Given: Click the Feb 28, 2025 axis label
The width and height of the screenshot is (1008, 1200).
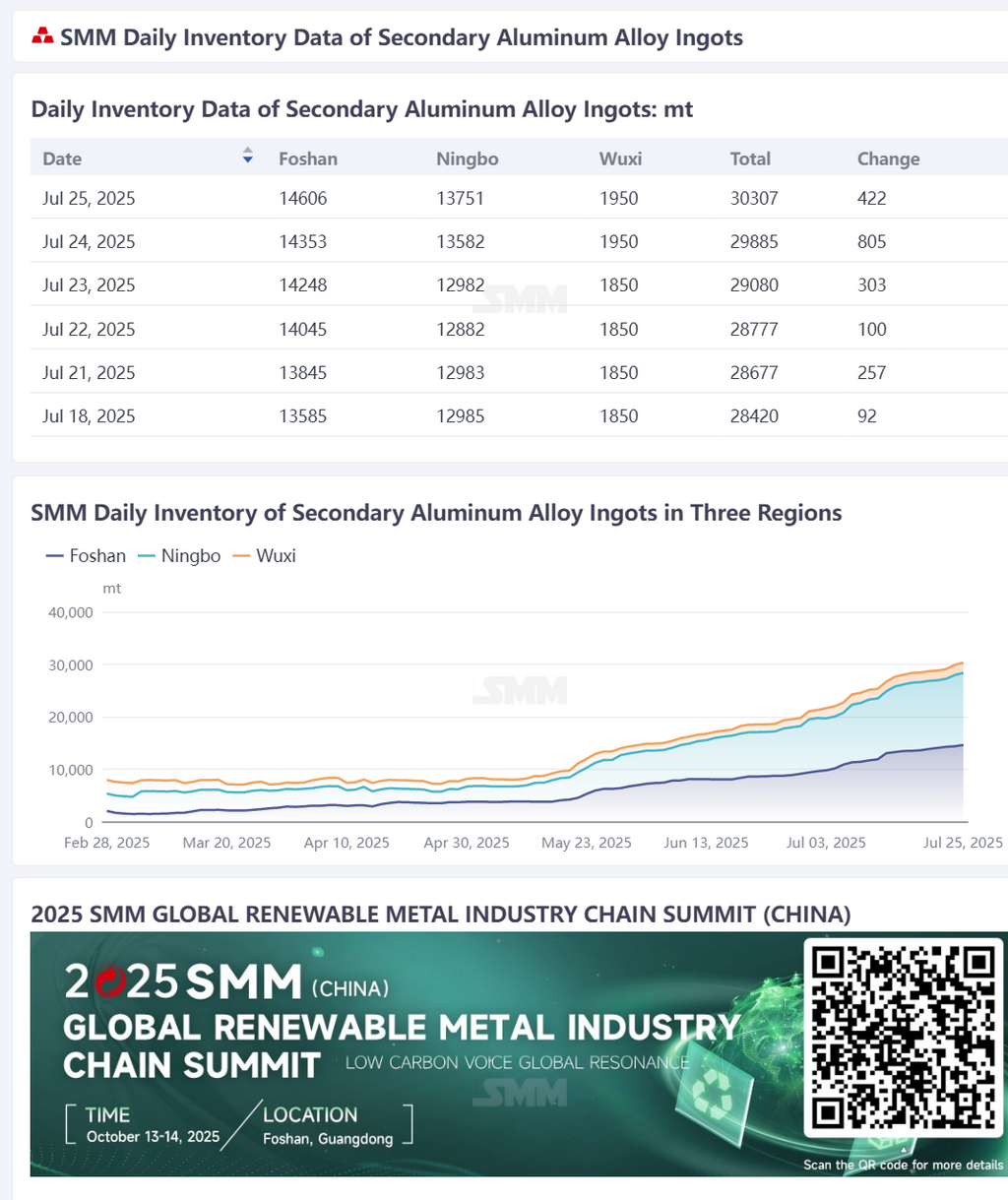Looking at the screenshot, I should pyautogui.click(x=107, y=843).
